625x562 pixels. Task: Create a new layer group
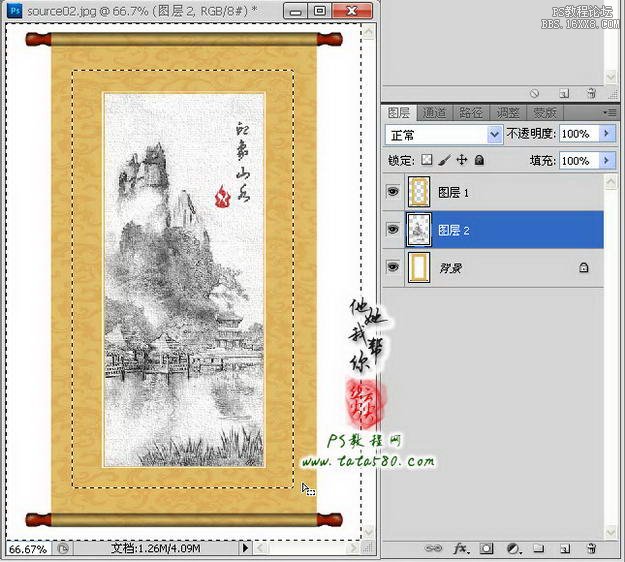pos(539,549)
